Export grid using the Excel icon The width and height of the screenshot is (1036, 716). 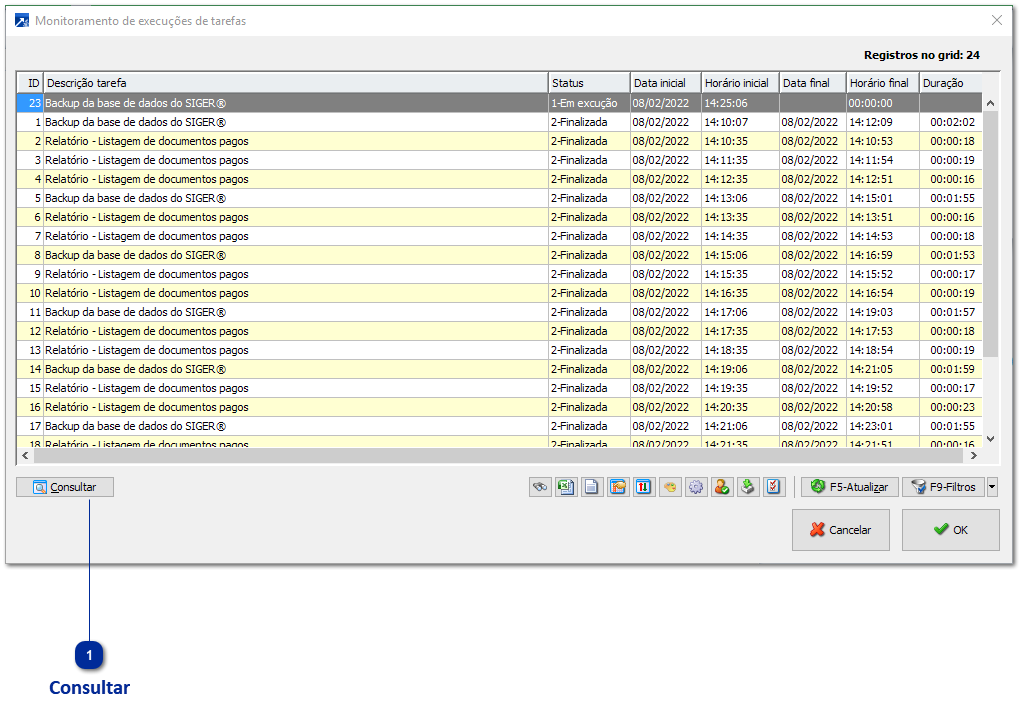tap(566, 487)
